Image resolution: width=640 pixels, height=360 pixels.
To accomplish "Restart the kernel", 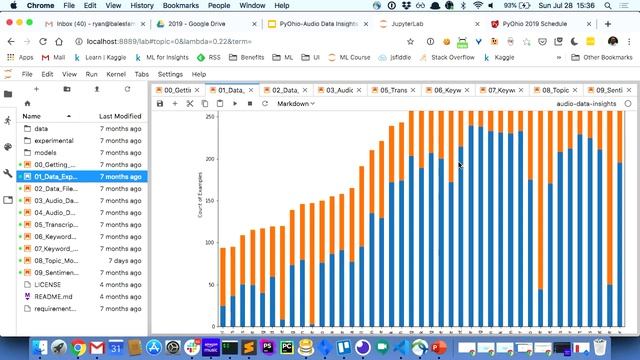I will pos(265,104).
